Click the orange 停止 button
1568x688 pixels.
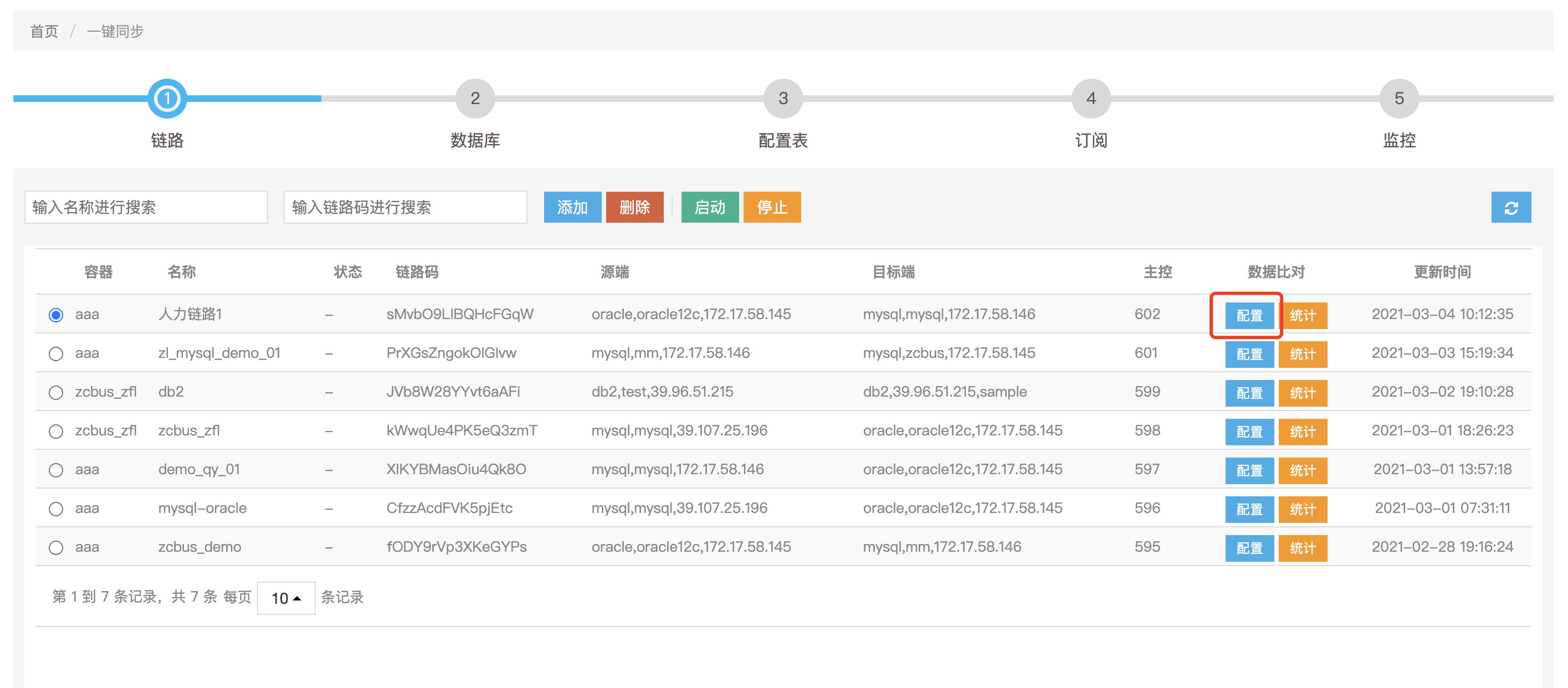tap(771, 208)
